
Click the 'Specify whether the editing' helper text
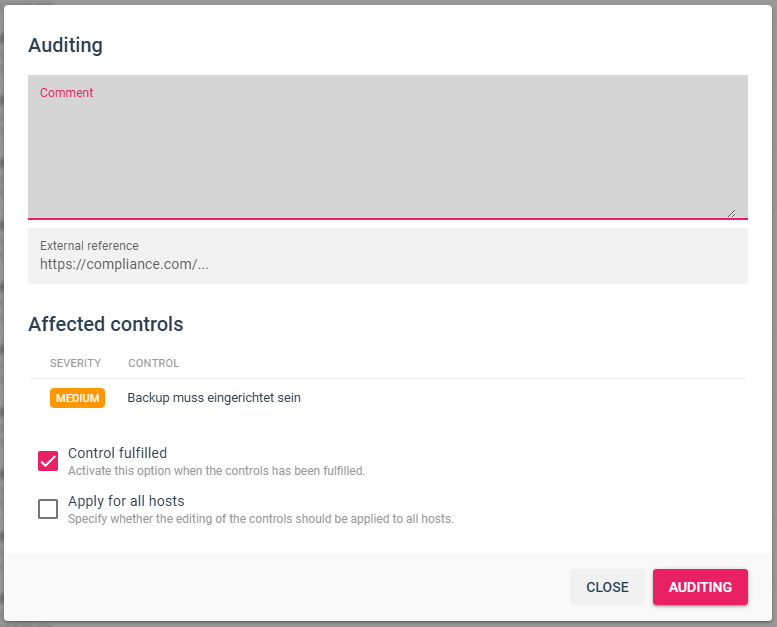pos(260,519)
